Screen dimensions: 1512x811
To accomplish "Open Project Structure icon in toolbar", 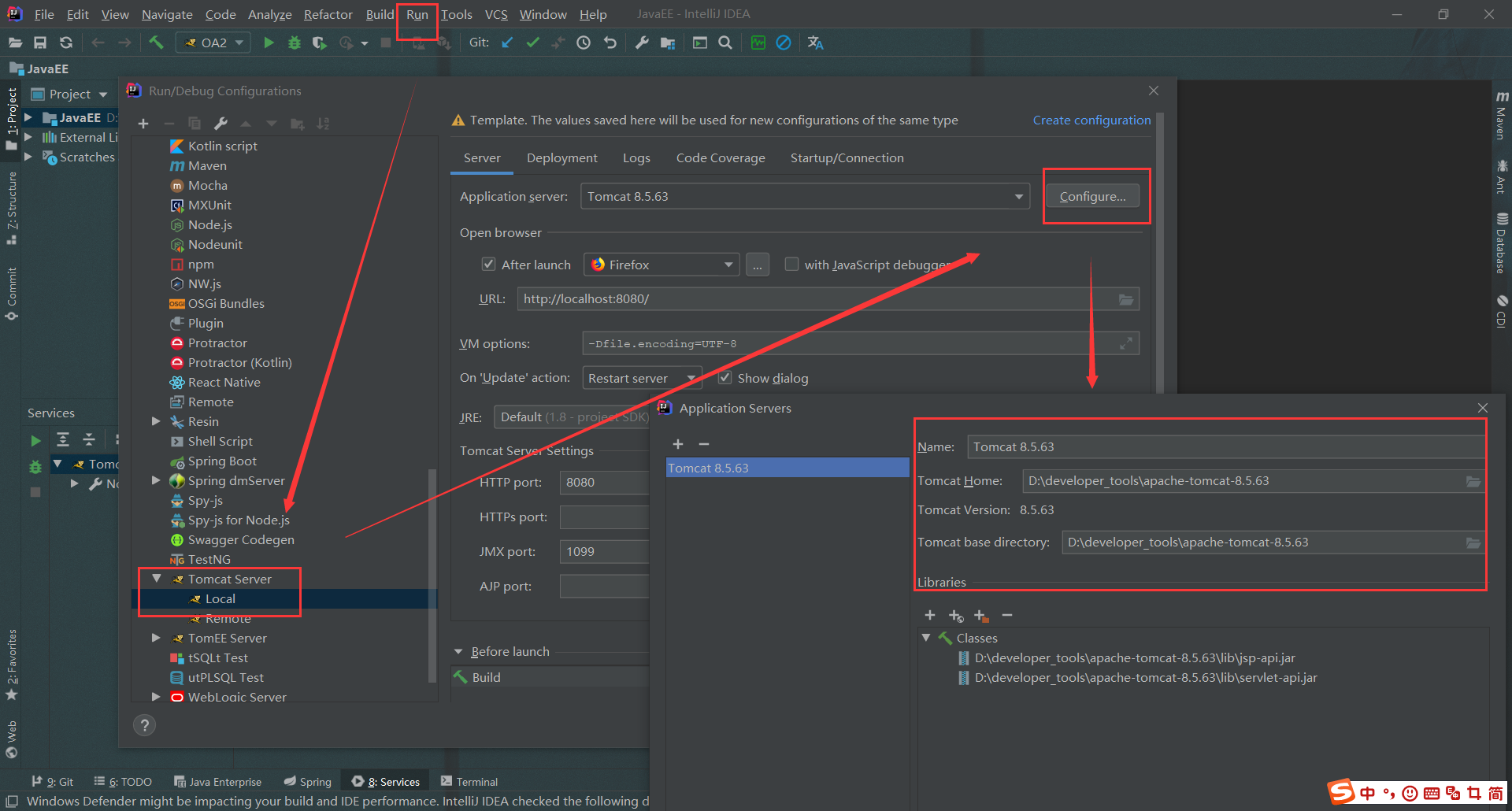I will [668, 43].
